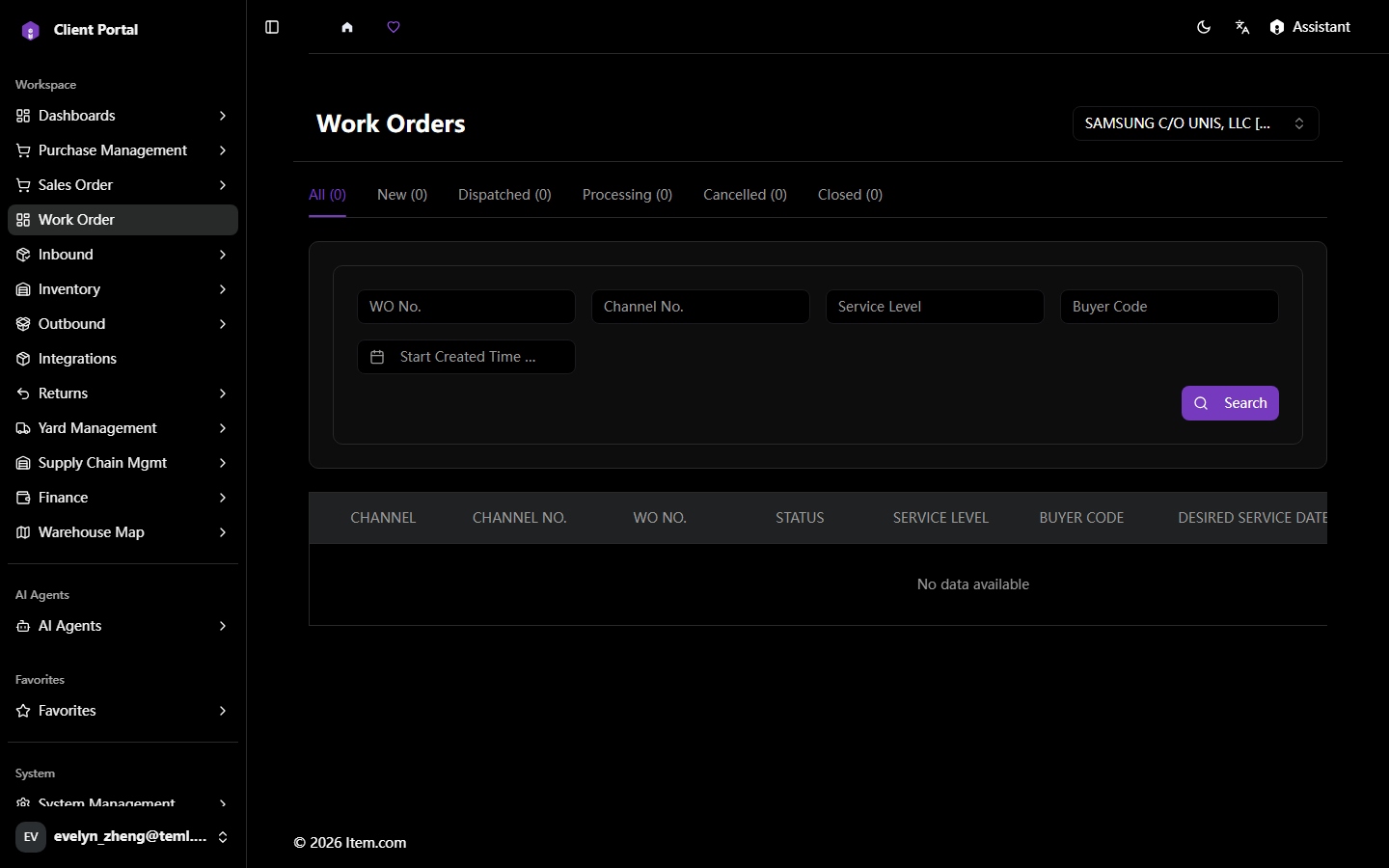Click the Outbound package icon
Image resolution: width=1389 pixels, height=868 pixels.
[x=23, y=324]
